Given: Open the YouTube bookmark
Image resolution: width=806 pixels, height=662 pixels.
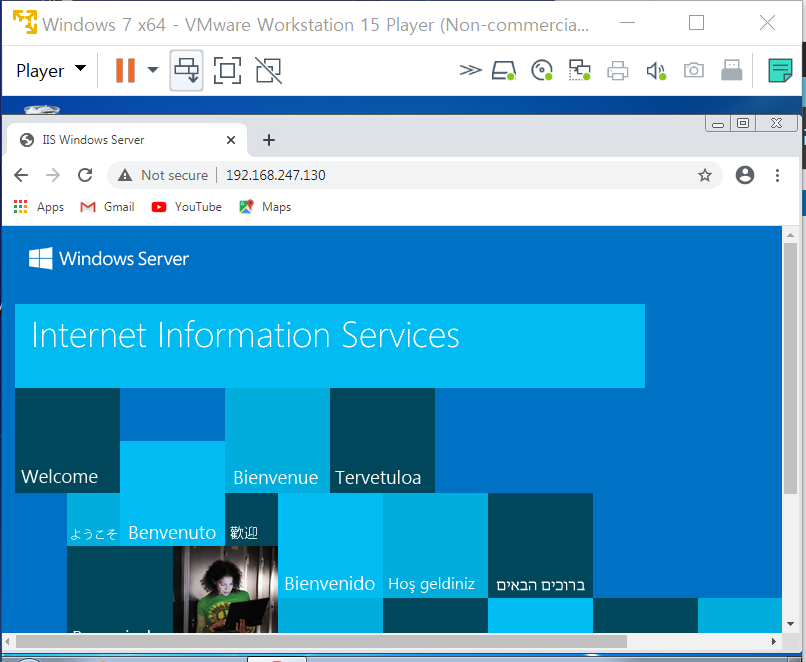Looking at the screenshot, I should (x=187, y=207).
